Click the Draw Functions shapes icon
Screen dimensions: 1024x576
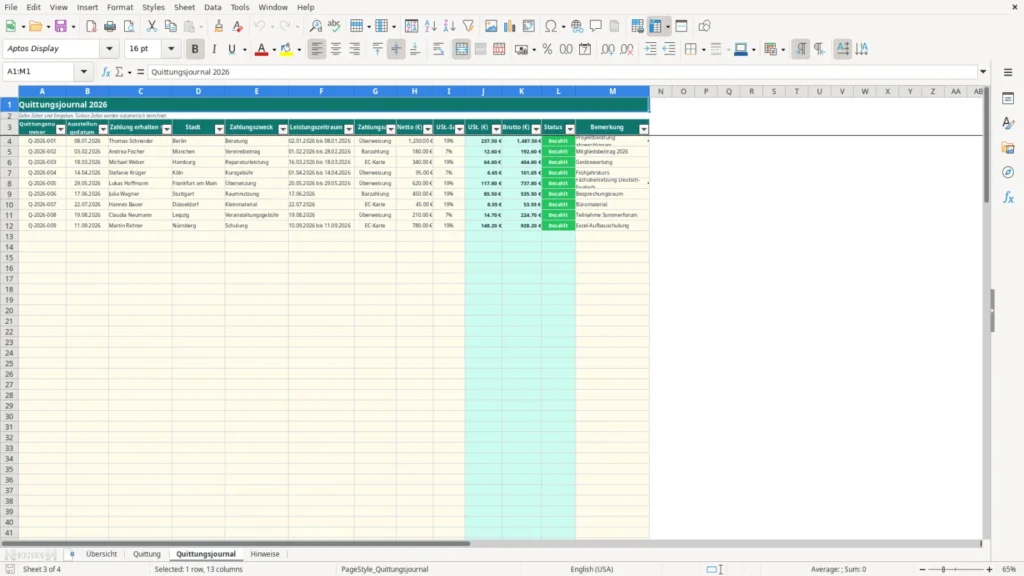click(x=704, y=26)
